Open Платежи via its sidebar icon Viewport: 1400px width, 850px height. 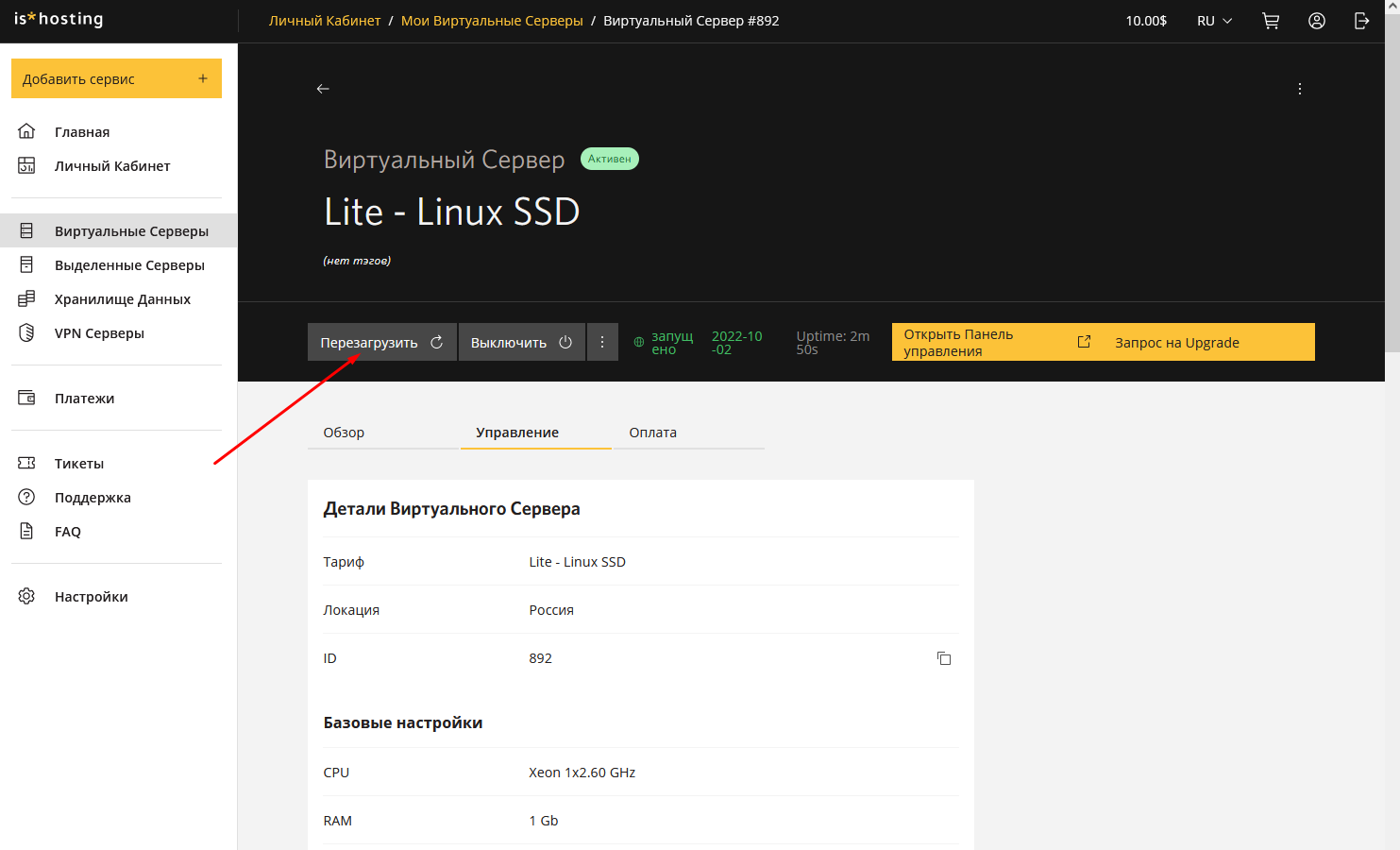[26, 398]
